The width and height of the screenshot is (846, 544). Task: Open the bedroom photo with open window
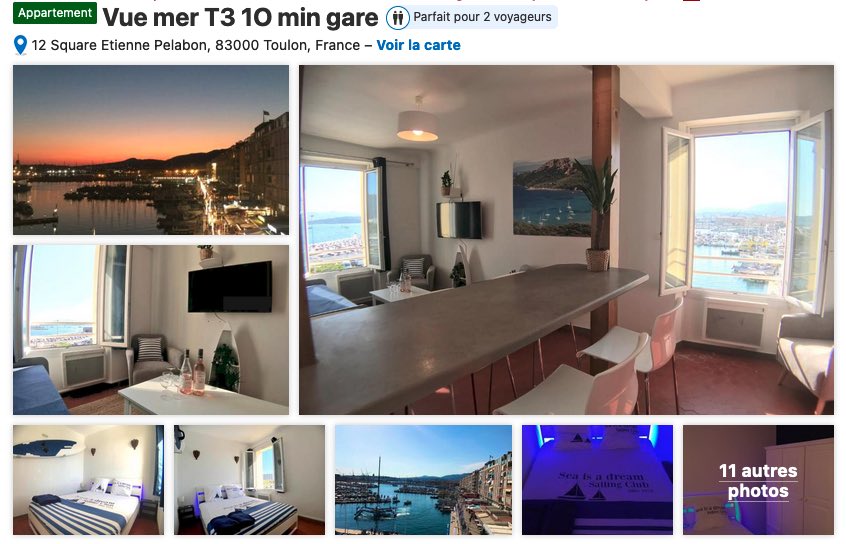[x=249, y=480]
